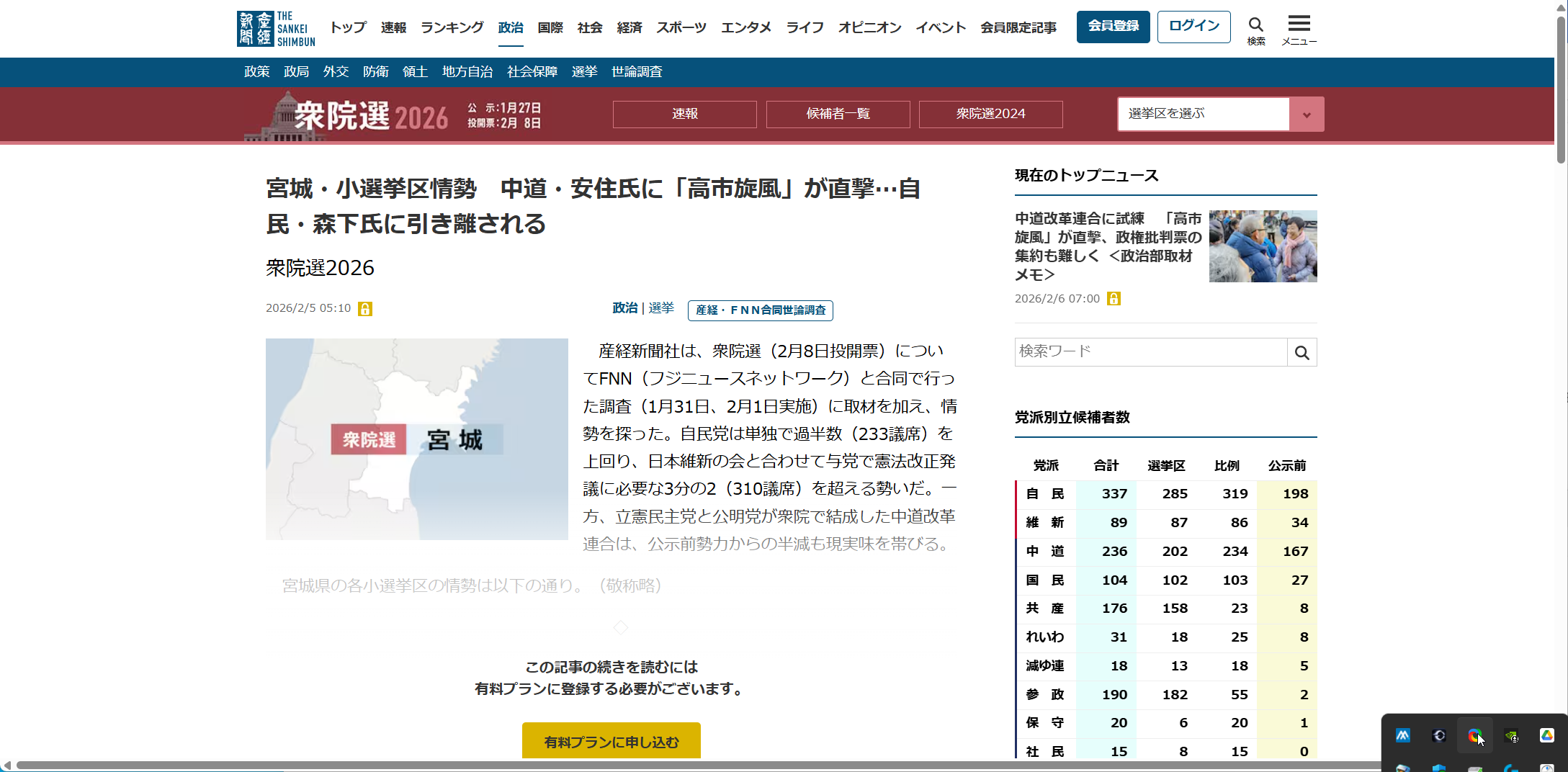Expand the 選挙区を選ぶ dropdown

tap(1221, 114)
